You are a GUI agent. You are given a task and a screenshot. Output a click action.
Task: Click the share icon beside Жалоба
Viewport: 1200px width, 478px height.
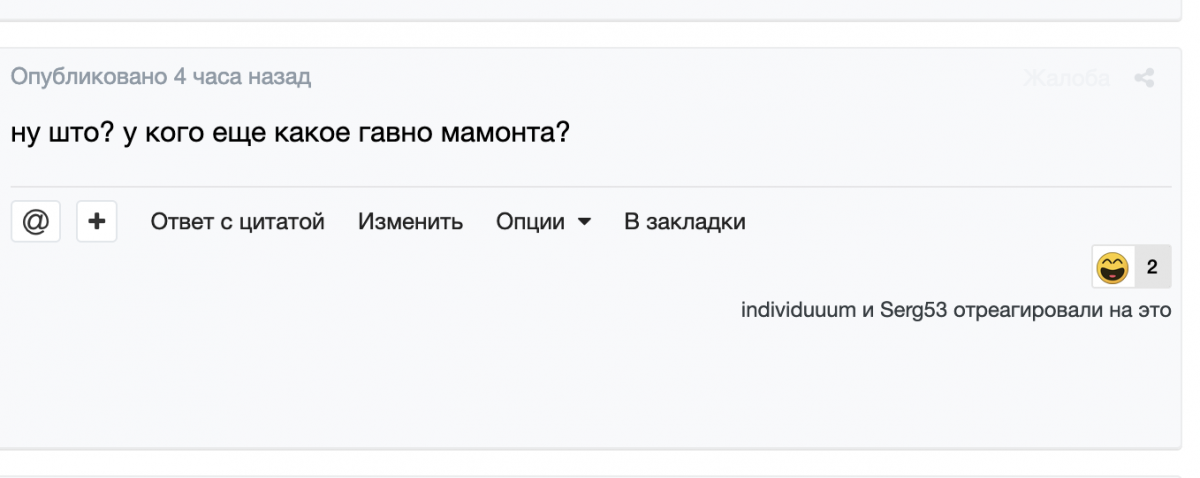[x=1145, y=78]
